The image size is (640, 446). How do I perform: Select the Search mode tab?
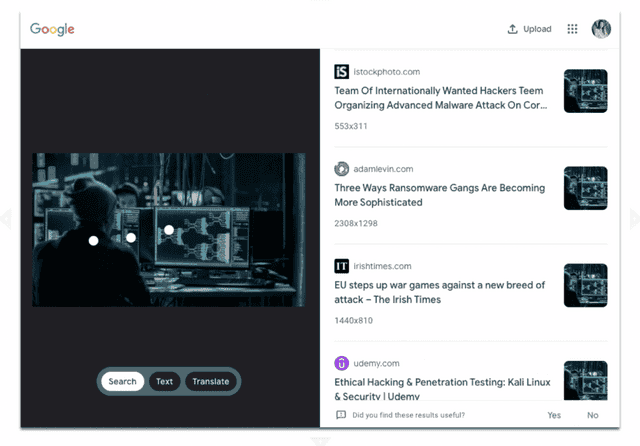122,382
